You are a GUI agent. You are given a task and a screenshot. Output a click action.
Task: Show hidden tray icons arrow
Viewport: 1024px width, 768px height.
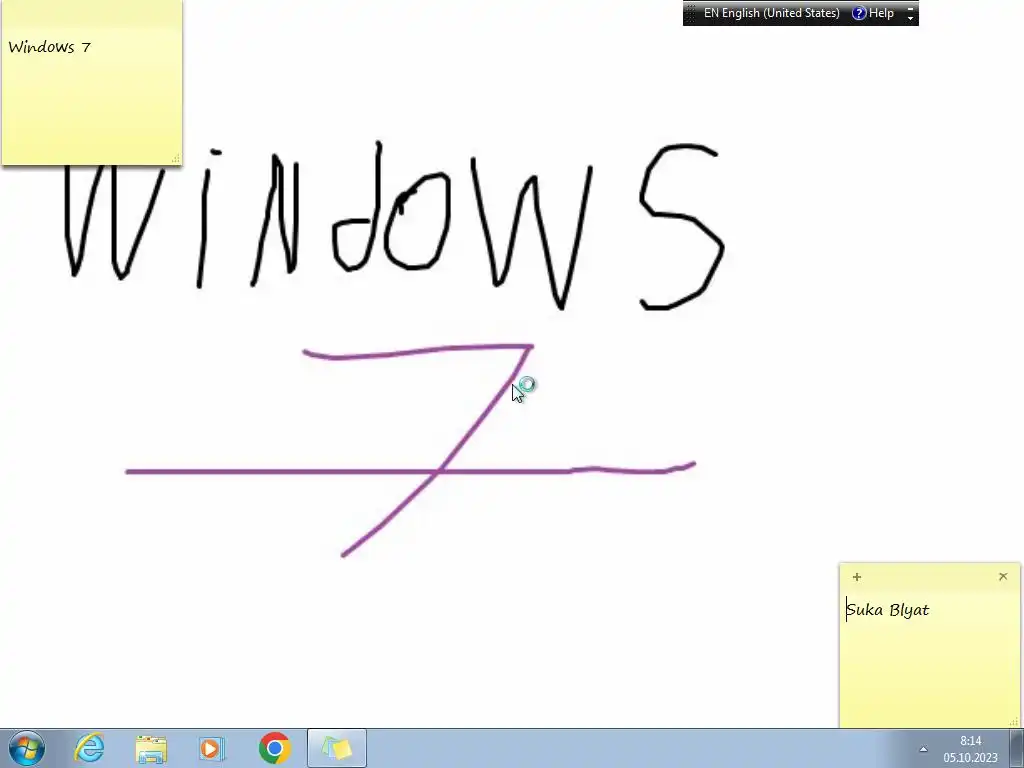pos(923,749)
